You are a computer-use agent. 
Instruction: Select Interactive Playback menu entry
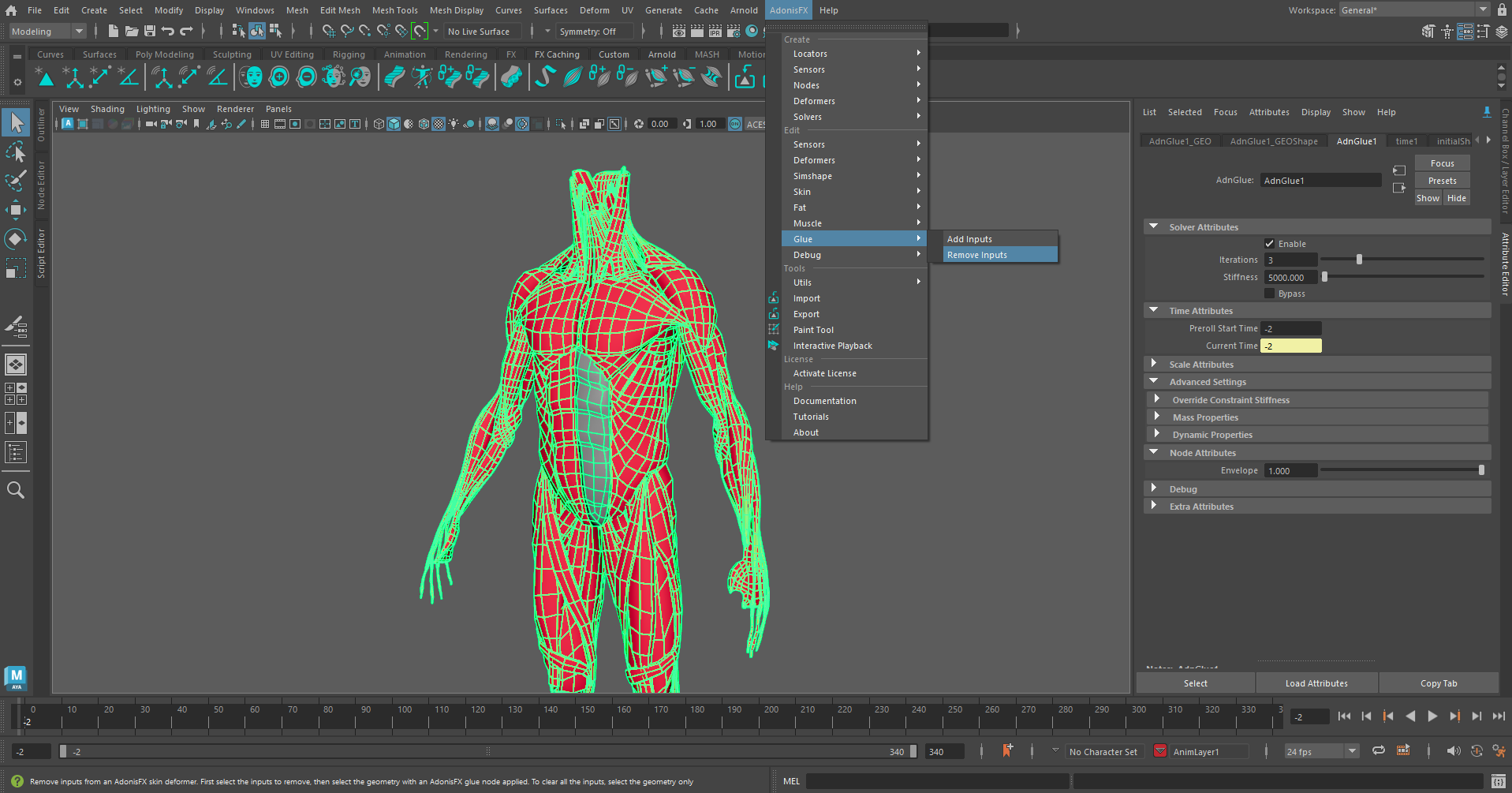click(854, 346)
